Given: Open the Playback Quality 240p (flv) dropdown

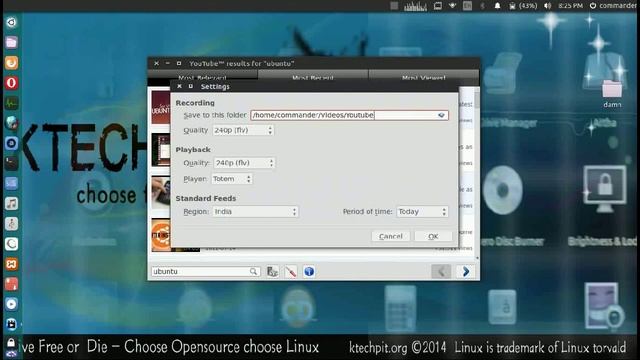Looking at the screenshot, I should [244, 163].
